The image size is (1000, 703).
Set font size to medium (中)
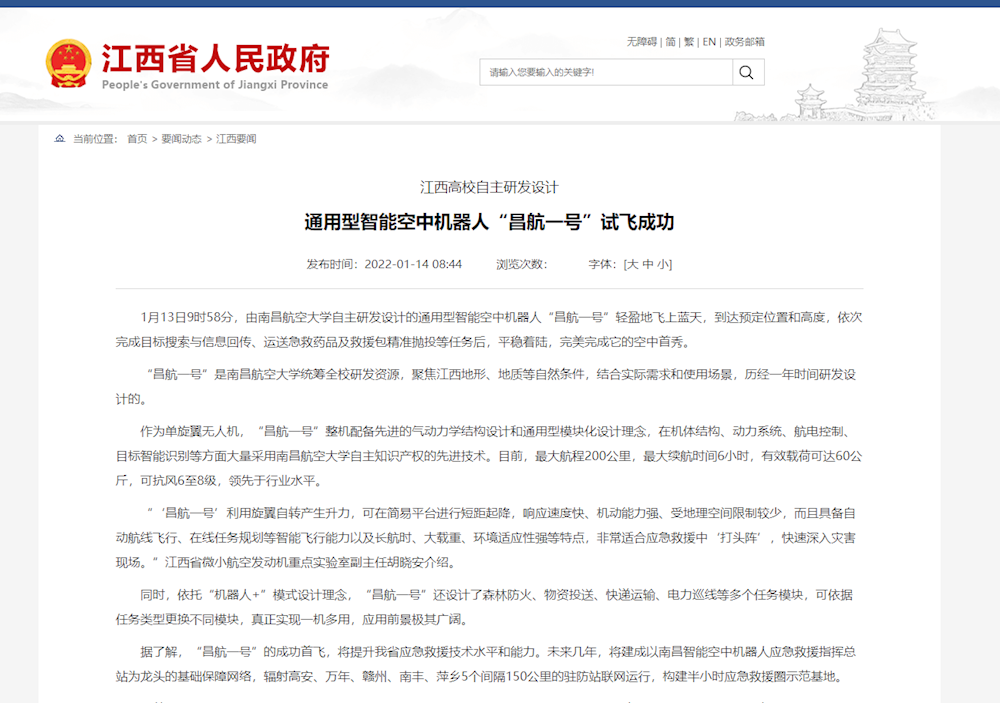point(648,264)
